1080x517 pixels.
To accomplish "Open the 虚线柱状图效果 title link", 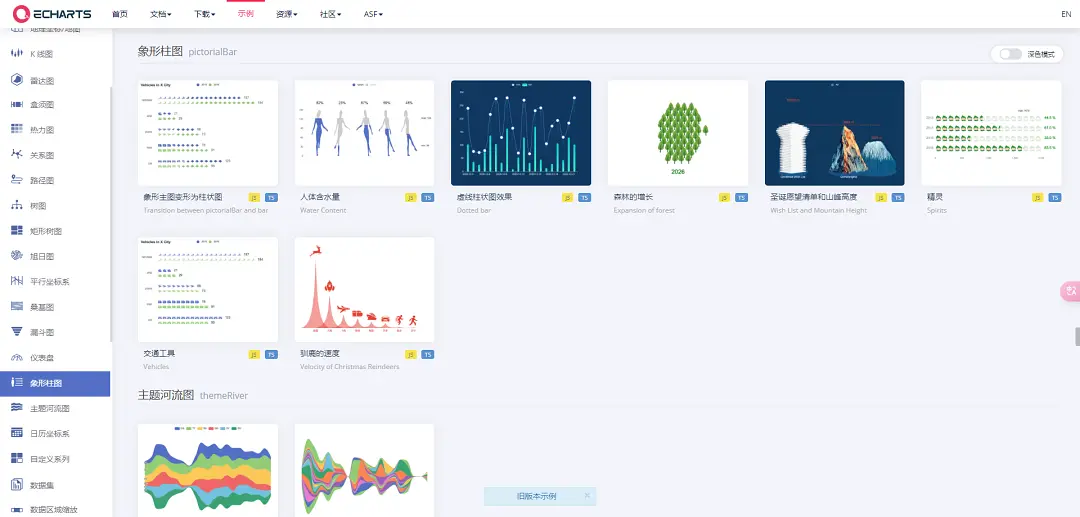I will [484, 198].
